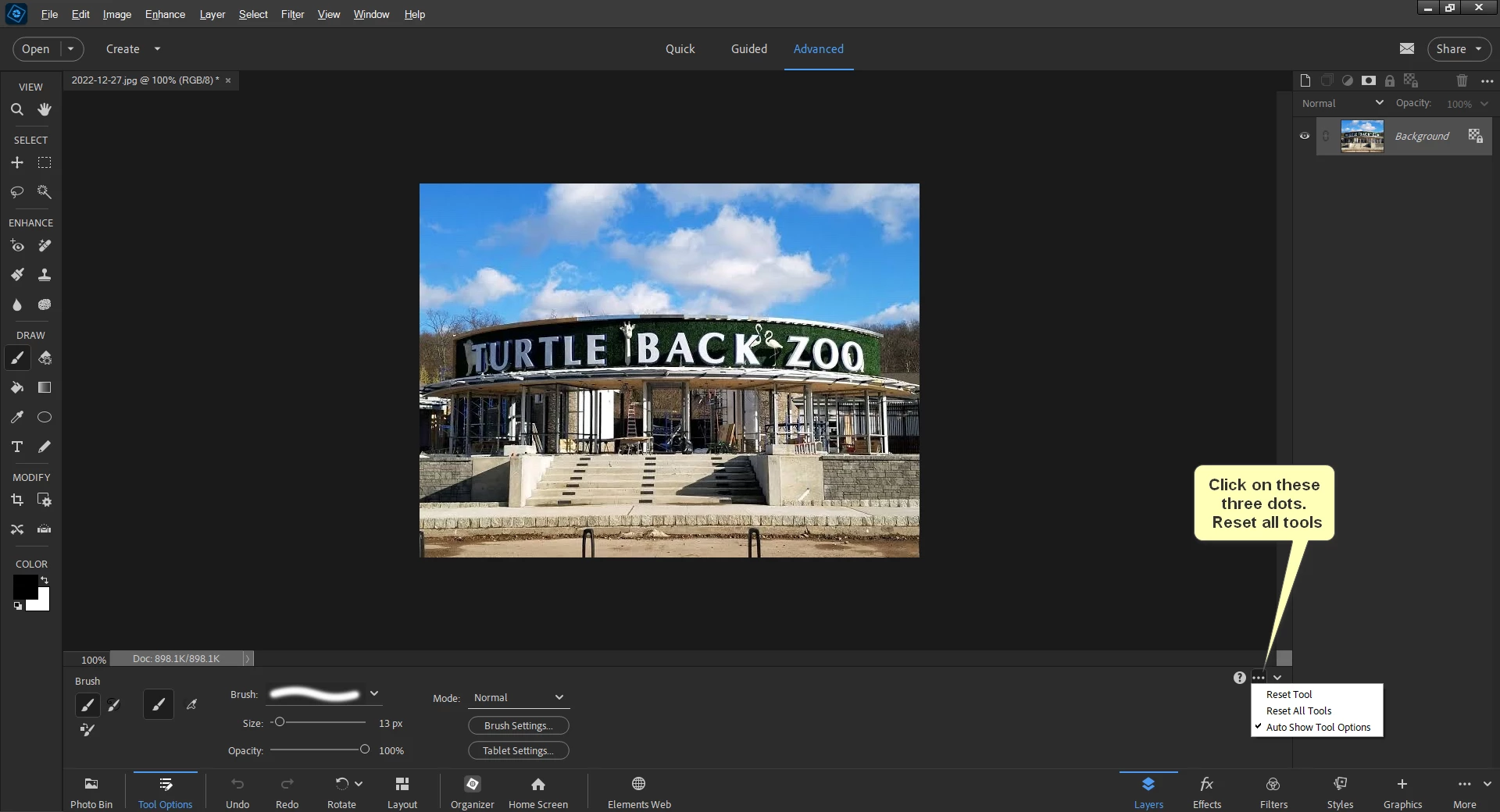Screen dimensions: 1500x812
Task: Switch to Guided mode
Action: point(748,48)
